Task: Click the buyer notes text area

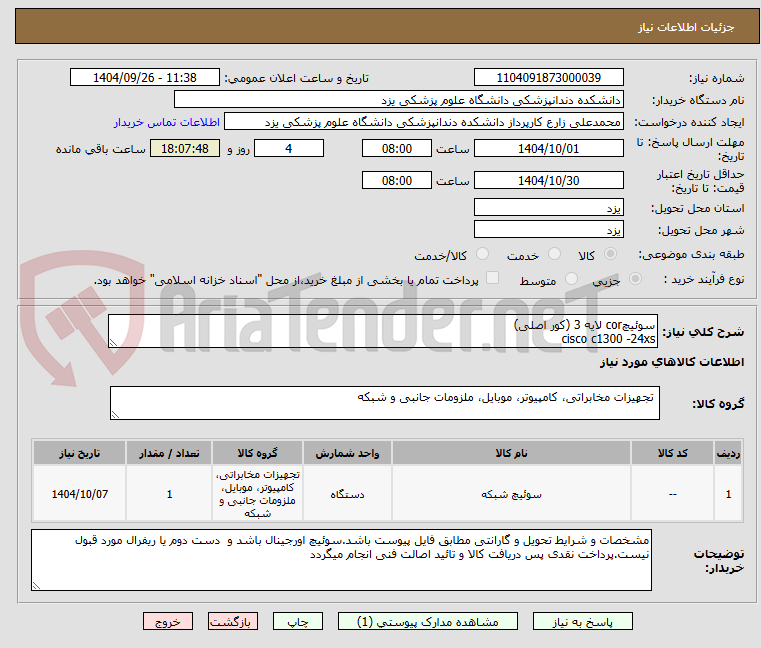Action: [342, 560]
